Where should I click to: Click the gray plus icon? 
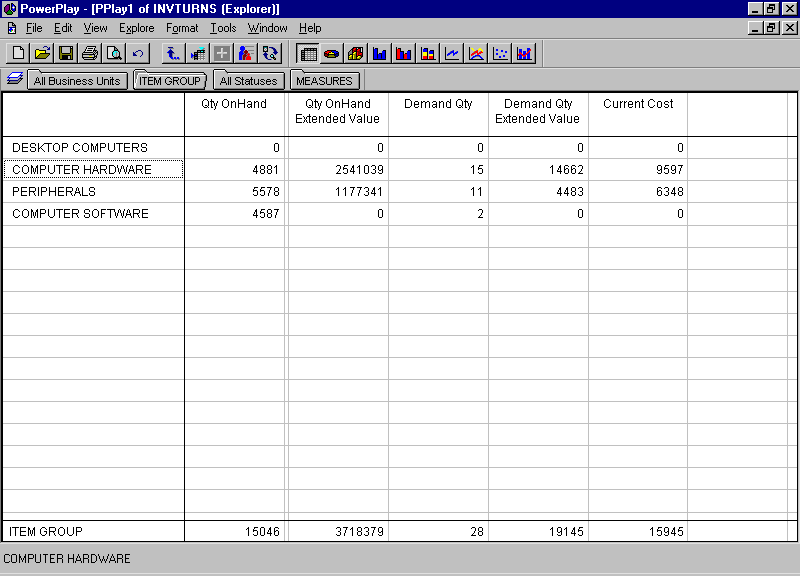pyautogui.click(x=221, y=53)
